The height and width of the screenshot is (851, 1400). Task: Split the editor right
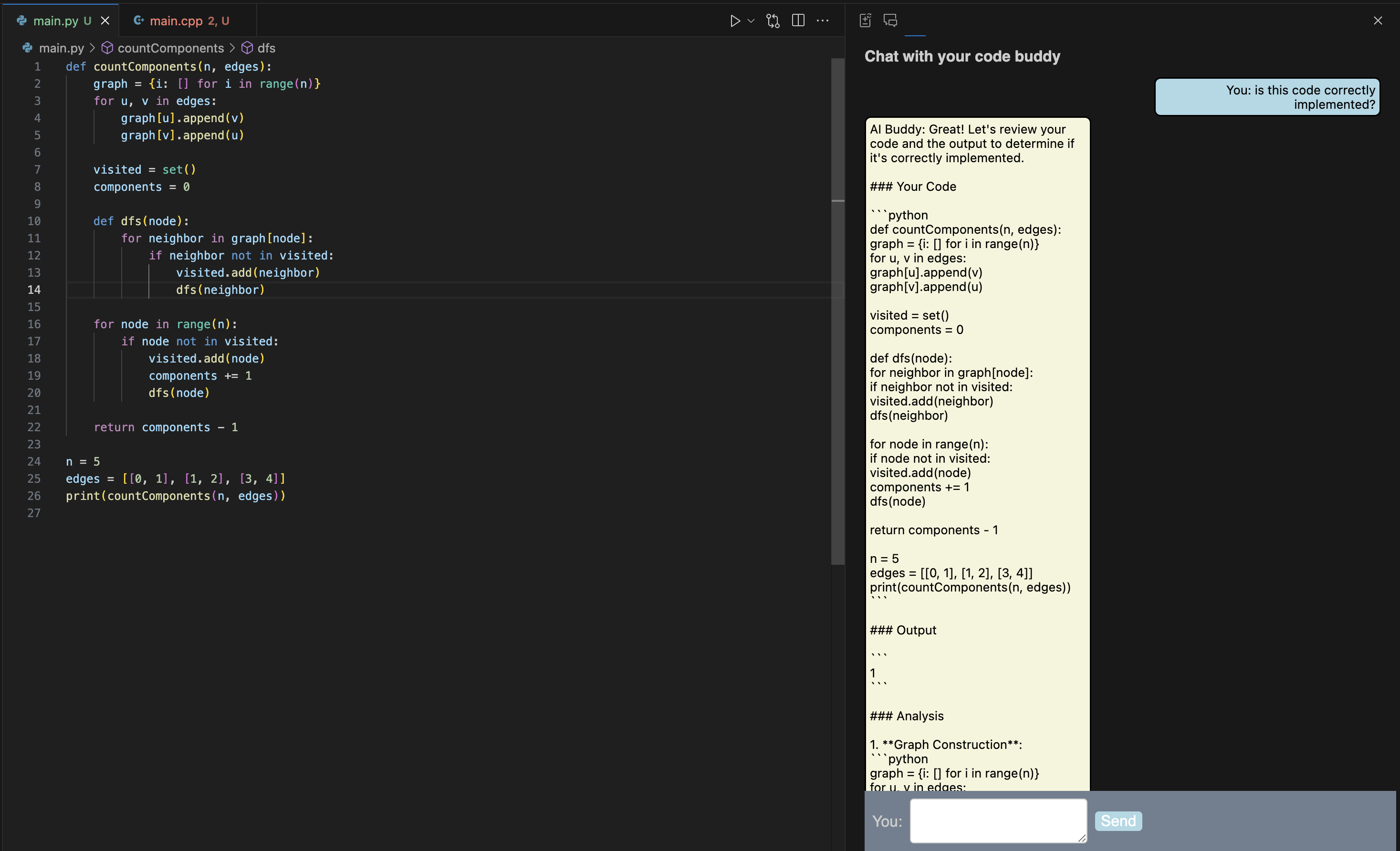798,21
